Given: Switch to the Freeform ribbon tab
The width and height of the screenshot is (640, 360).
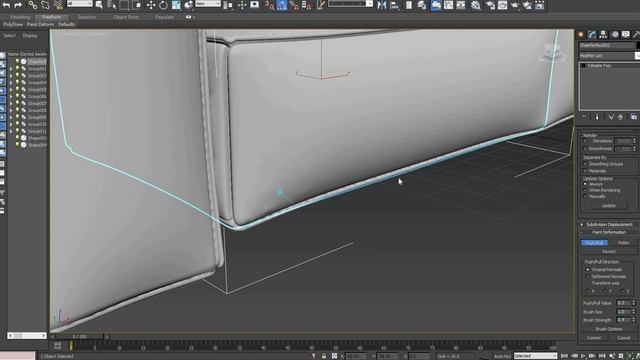Looking at the screenshot, I should [x=51, y=17].
